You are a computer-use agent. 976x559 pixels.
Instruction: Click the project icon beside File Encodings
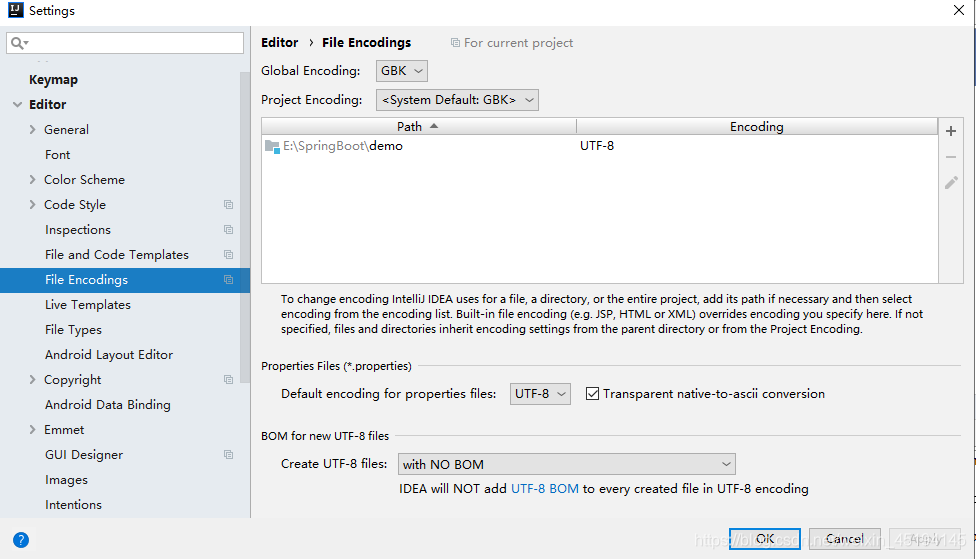tap(228, 280)
